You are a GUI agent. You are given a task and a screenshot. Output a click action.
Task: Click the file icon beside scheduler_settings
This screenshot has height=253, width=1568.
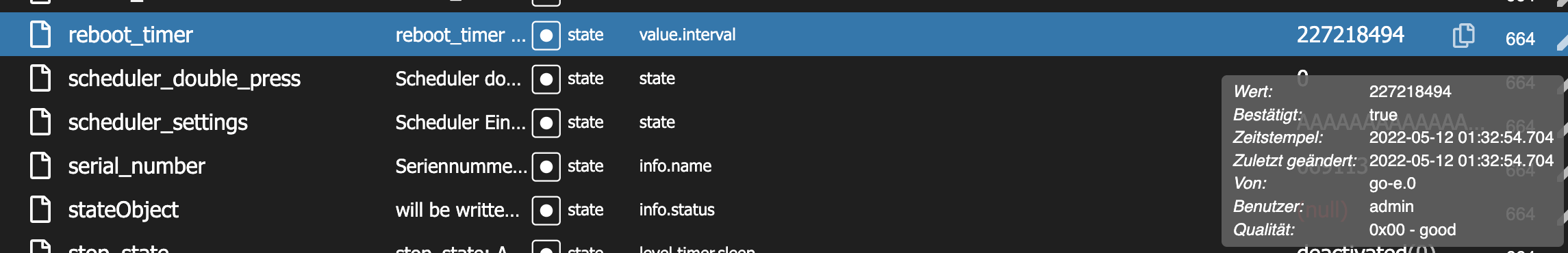coord(40,122)
